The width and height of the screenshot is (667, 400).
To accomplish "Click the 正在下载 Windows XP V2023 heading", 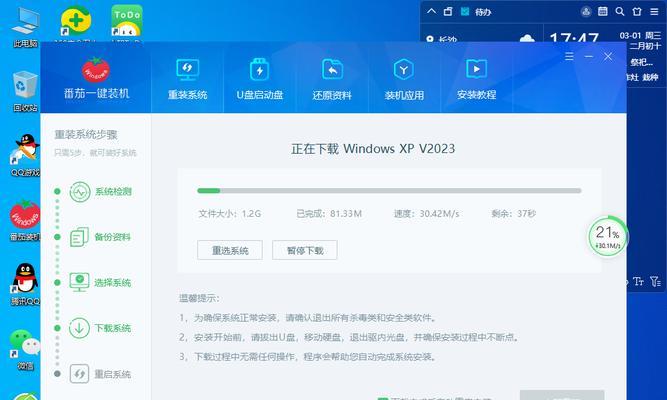I will coord(373,149).
